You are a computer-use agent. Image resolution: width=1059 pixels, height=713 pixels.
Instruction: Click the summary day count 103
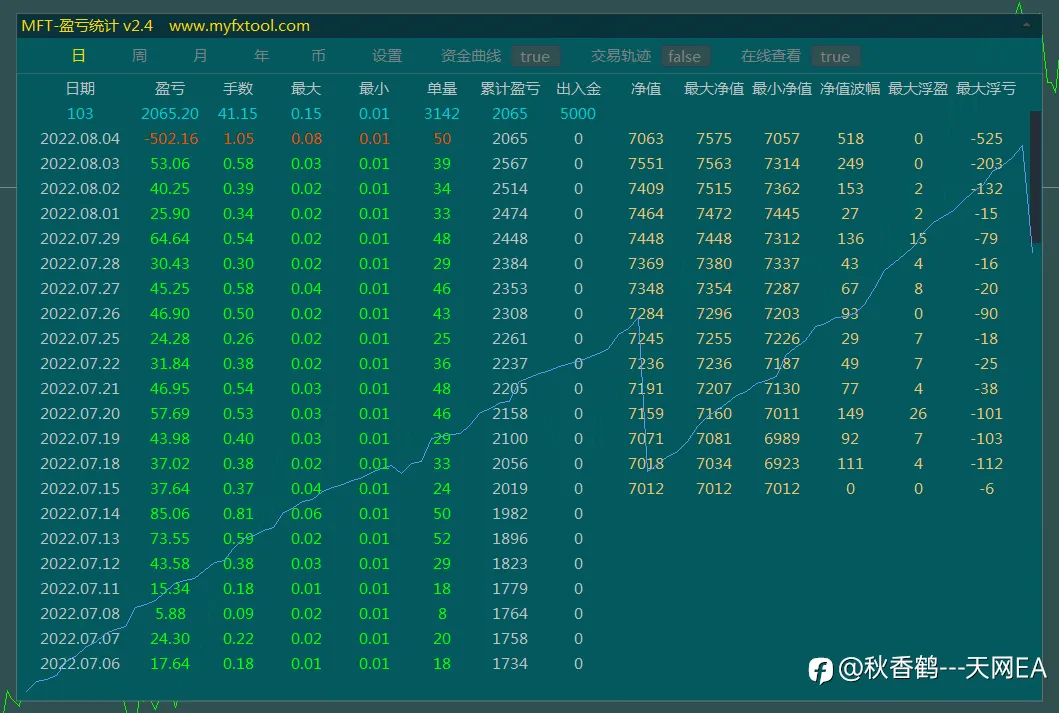(x=80, y=113)
